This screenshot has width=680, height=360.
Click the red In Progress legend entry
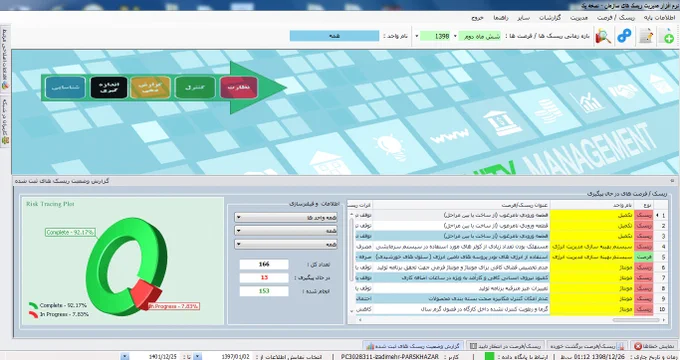[59, 314]
